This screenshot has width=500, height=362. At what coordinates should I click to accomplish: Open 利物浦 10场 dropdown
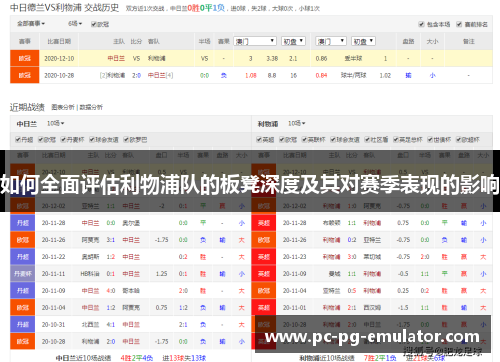(297, 123)
